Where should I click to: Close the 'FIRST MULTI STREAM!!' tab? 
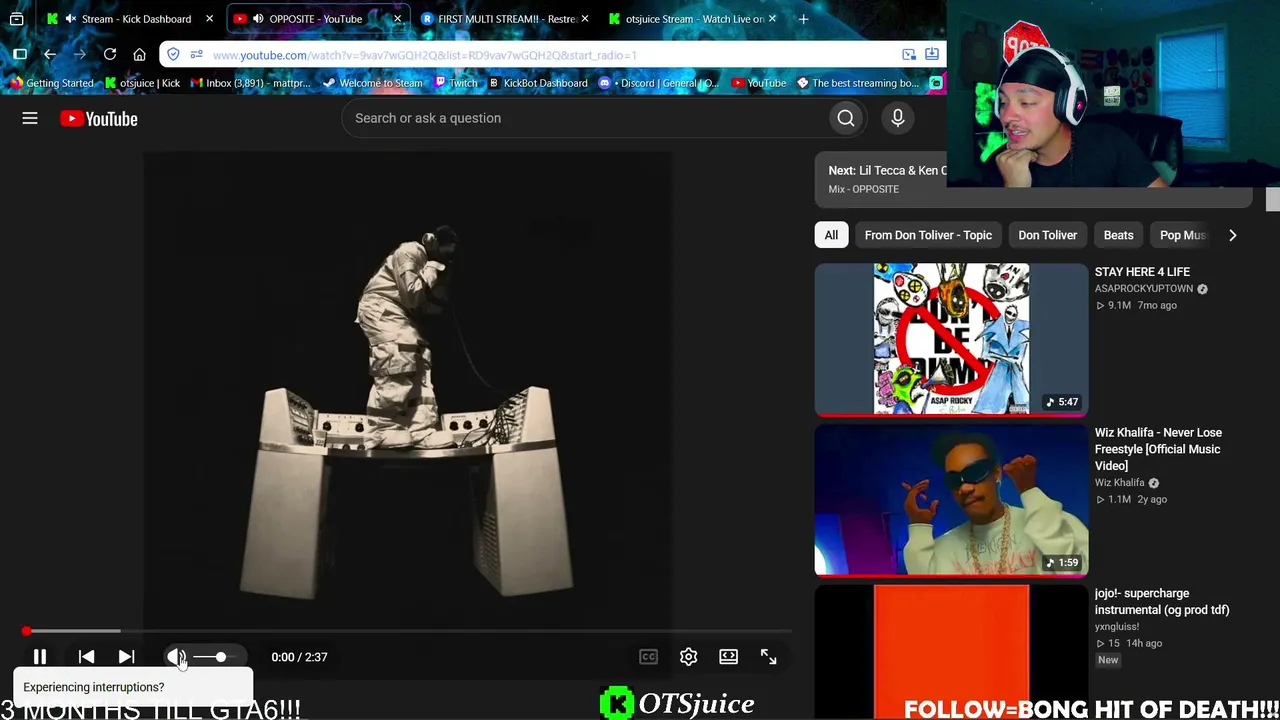[x=585, y=19]
